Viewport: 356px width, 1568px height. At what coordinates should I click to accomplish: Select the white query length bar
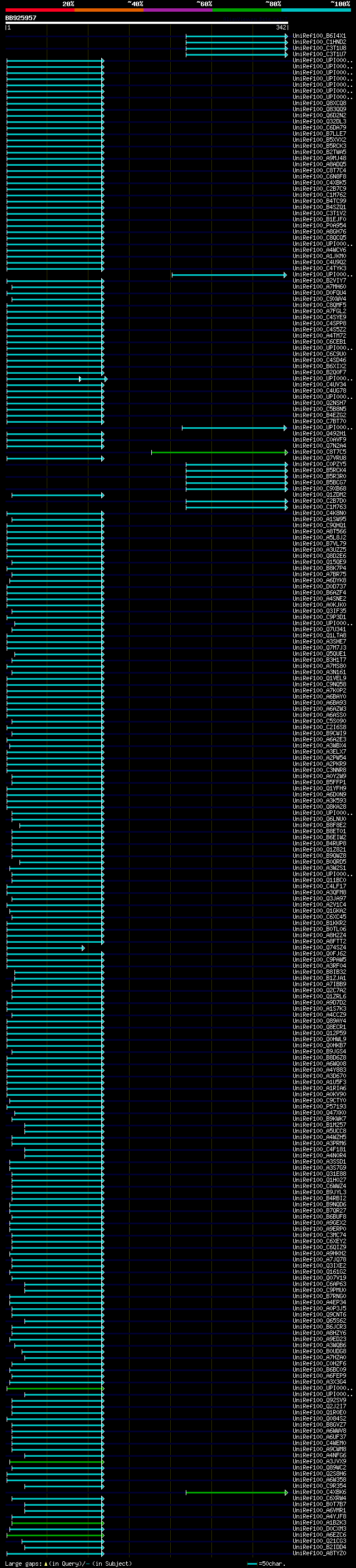(147, 22)
